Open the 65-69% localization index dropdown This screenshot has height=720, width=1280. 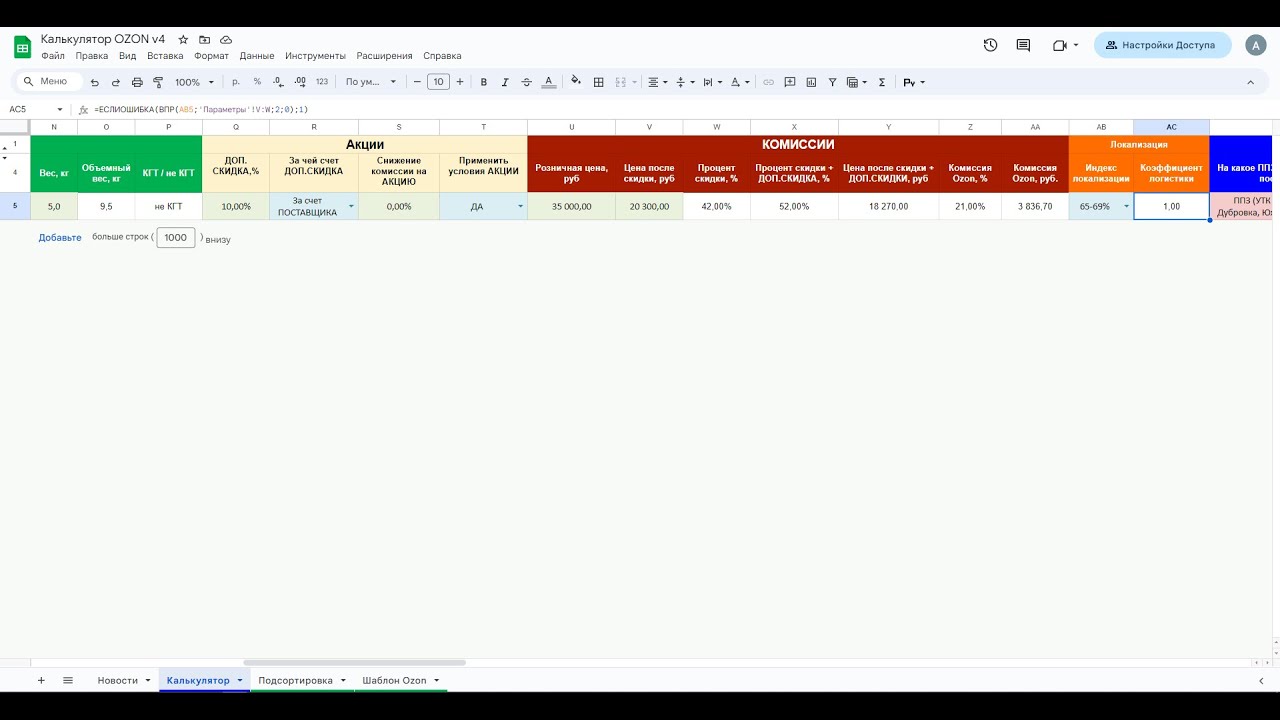[1126, 206]
